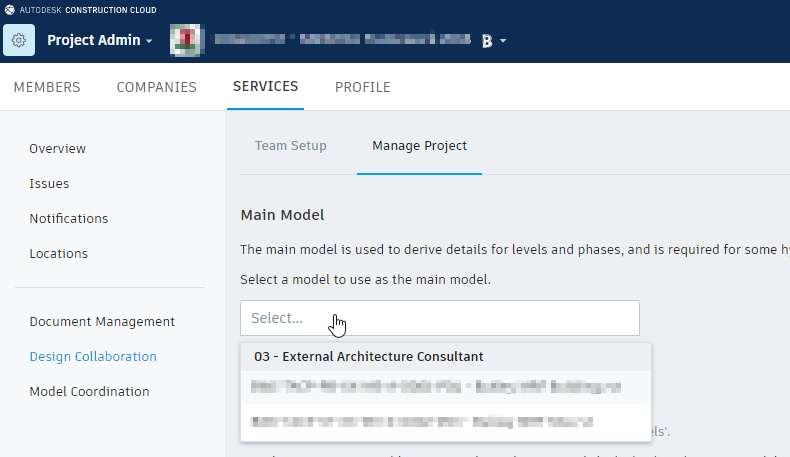Viewport: 790px width, 457px height.
Task: Select the Manage Project tab
Action: [419, 146]
